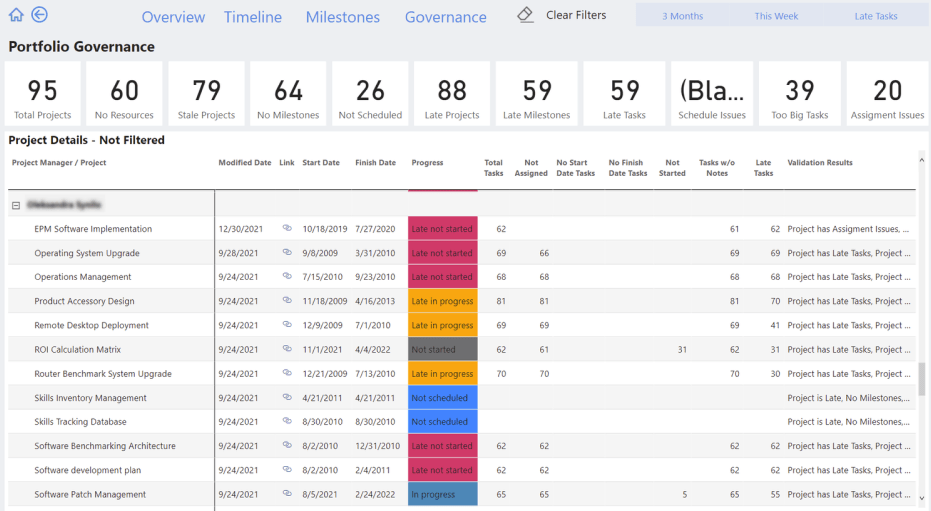Select the No Resources card
This screenshot has height=511, width=931.
click(x=124, y=94)
